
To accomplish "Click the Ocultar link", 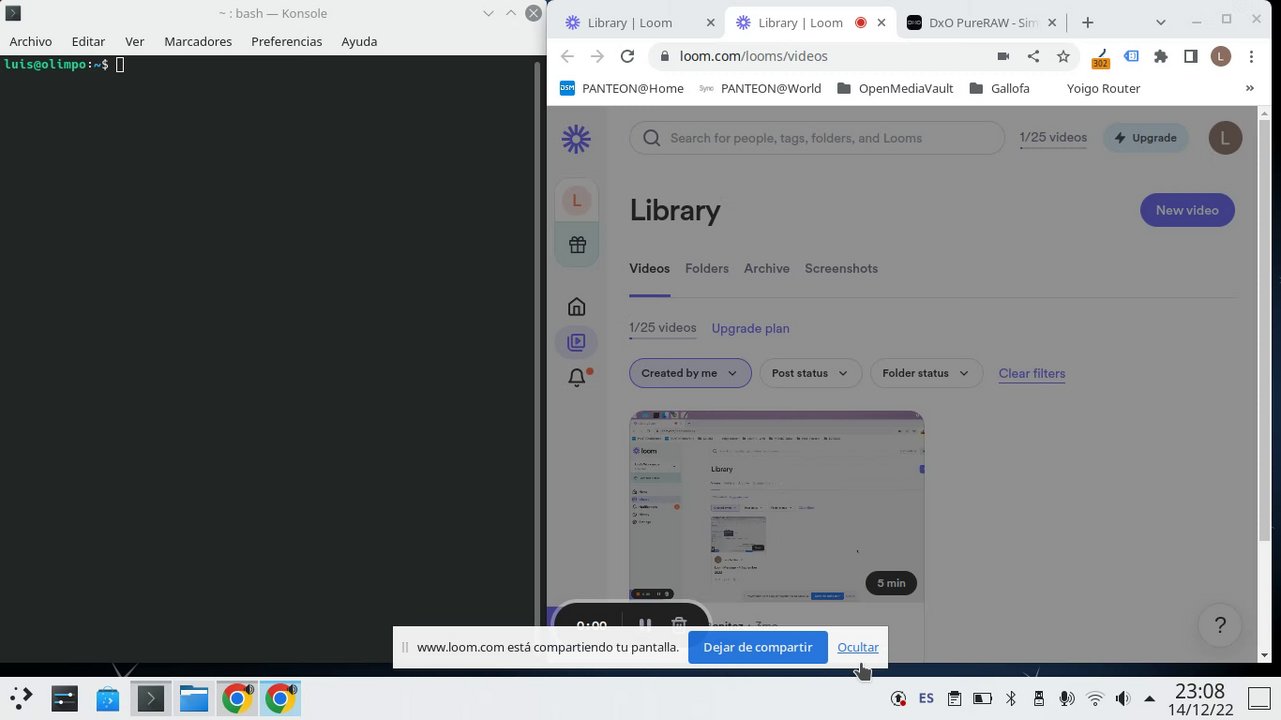I will tap(858, 647).
